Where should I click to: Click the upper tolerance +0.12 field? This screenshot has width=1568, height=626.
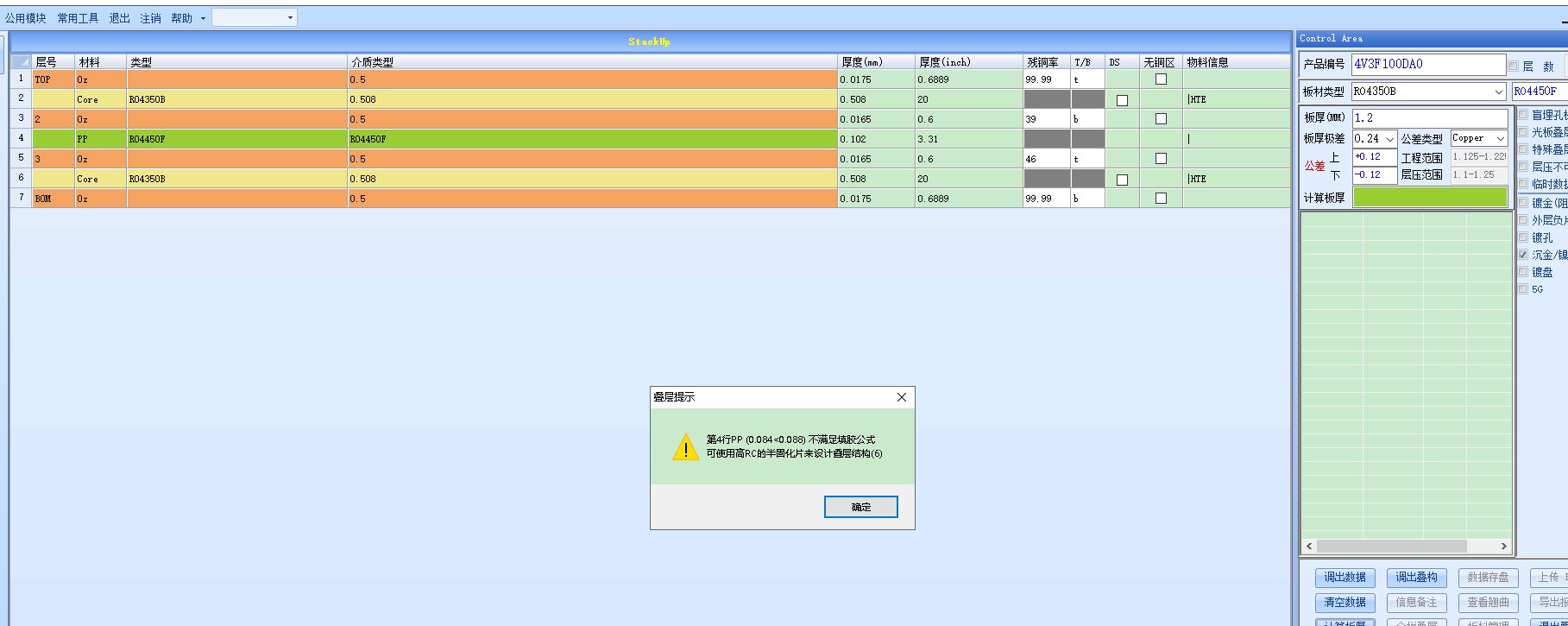1375,157
